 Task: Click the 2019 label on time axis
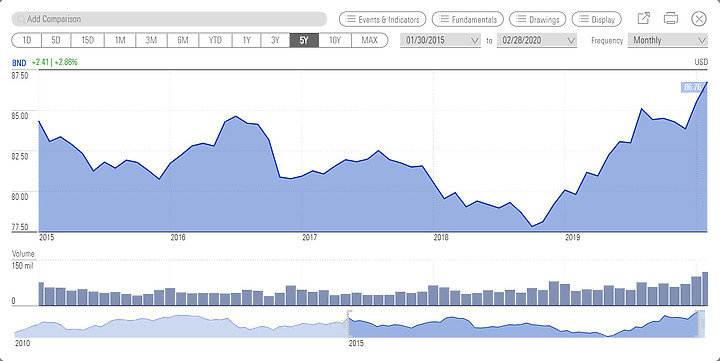coord(573,237)
